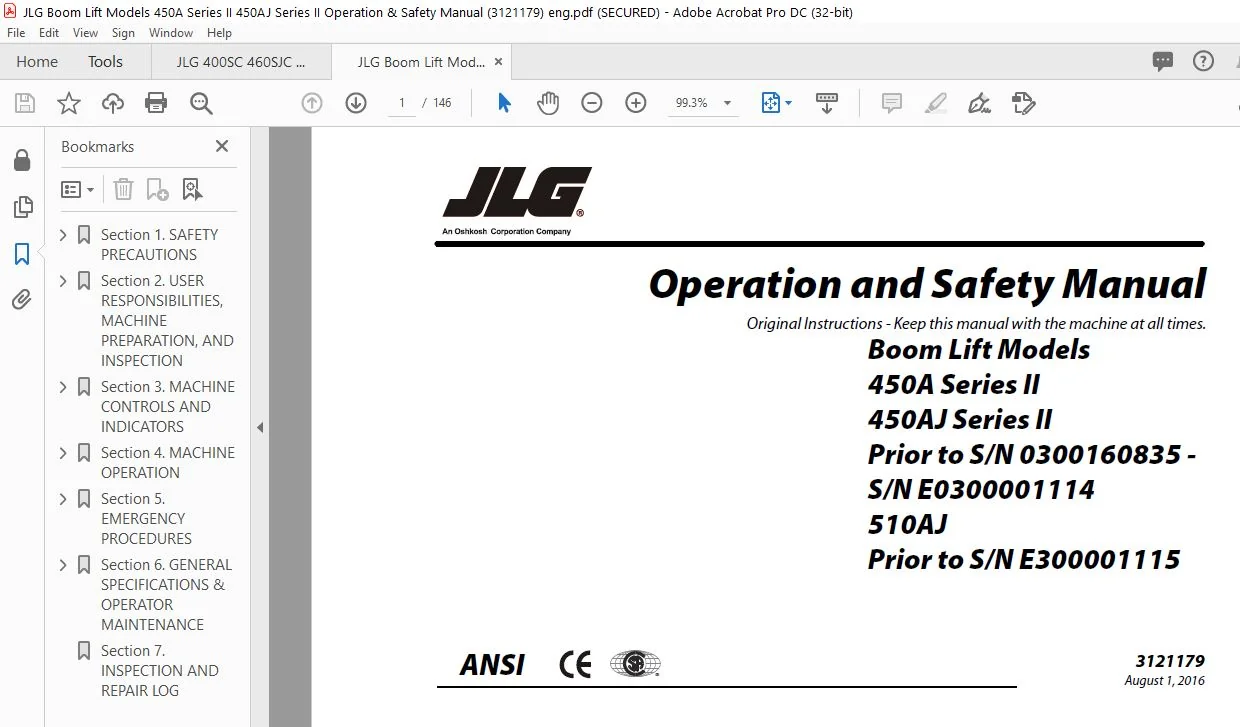Click the cloud upload icon

pos(113,103)
